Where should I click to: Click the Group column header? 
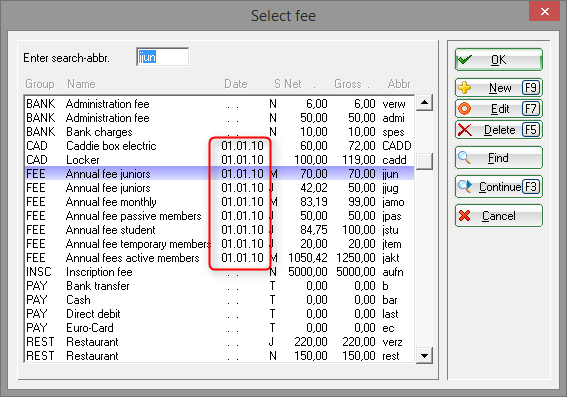point(39,84)
